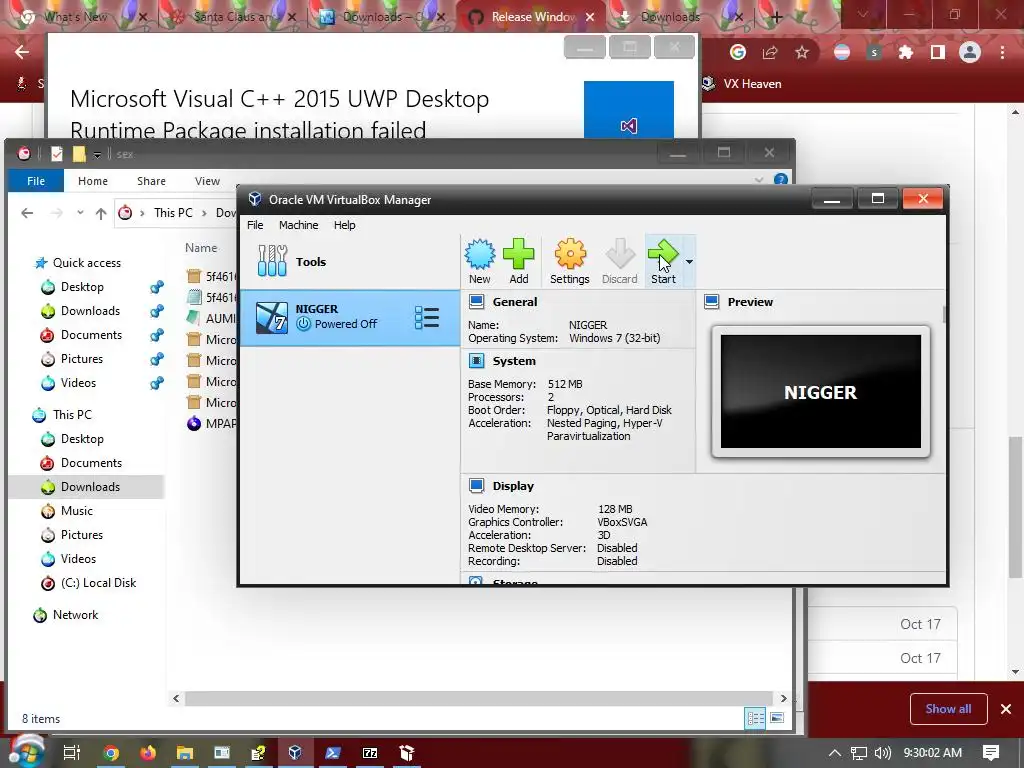The height and width of the screenshot is (768, 1024).
Task: Open the File Explorer help icon
Action: (x=780, y=180)
